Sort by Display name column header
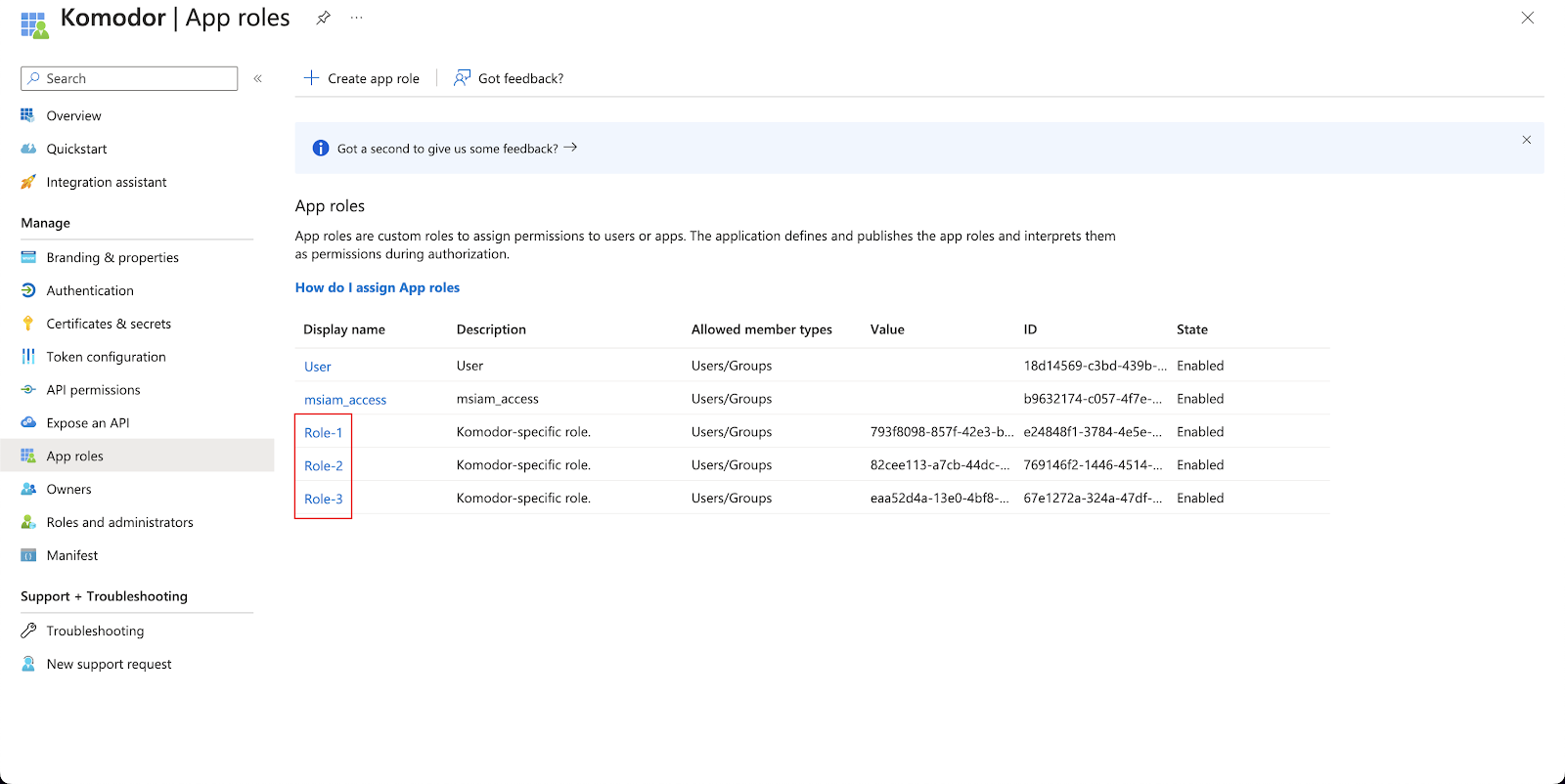Image resolution: width=1565 pixels, height=784 pixels. [344, 329]
